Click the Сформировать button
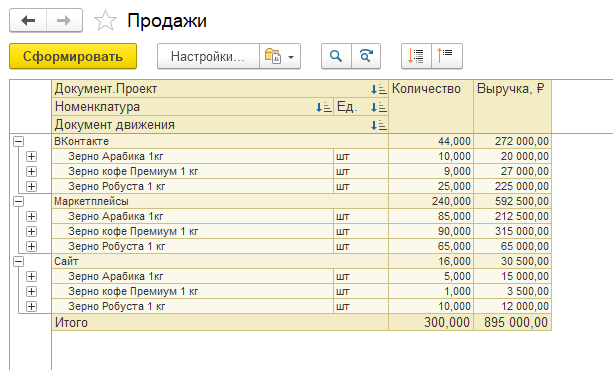 tap(73, 56)
